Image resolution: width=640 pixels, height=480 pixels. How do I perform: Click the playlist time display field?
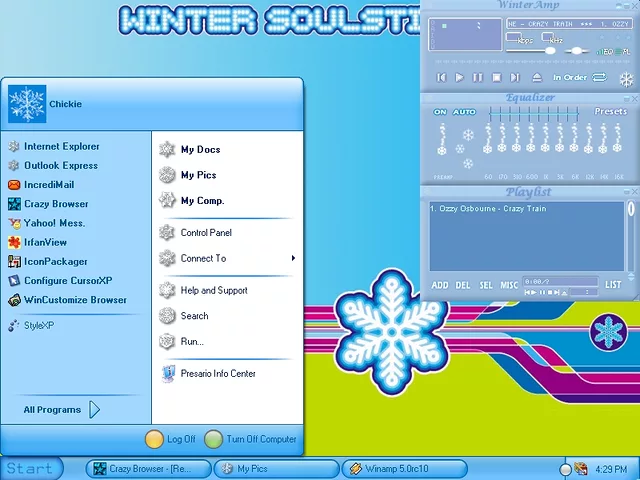click(x=560, y=282)
